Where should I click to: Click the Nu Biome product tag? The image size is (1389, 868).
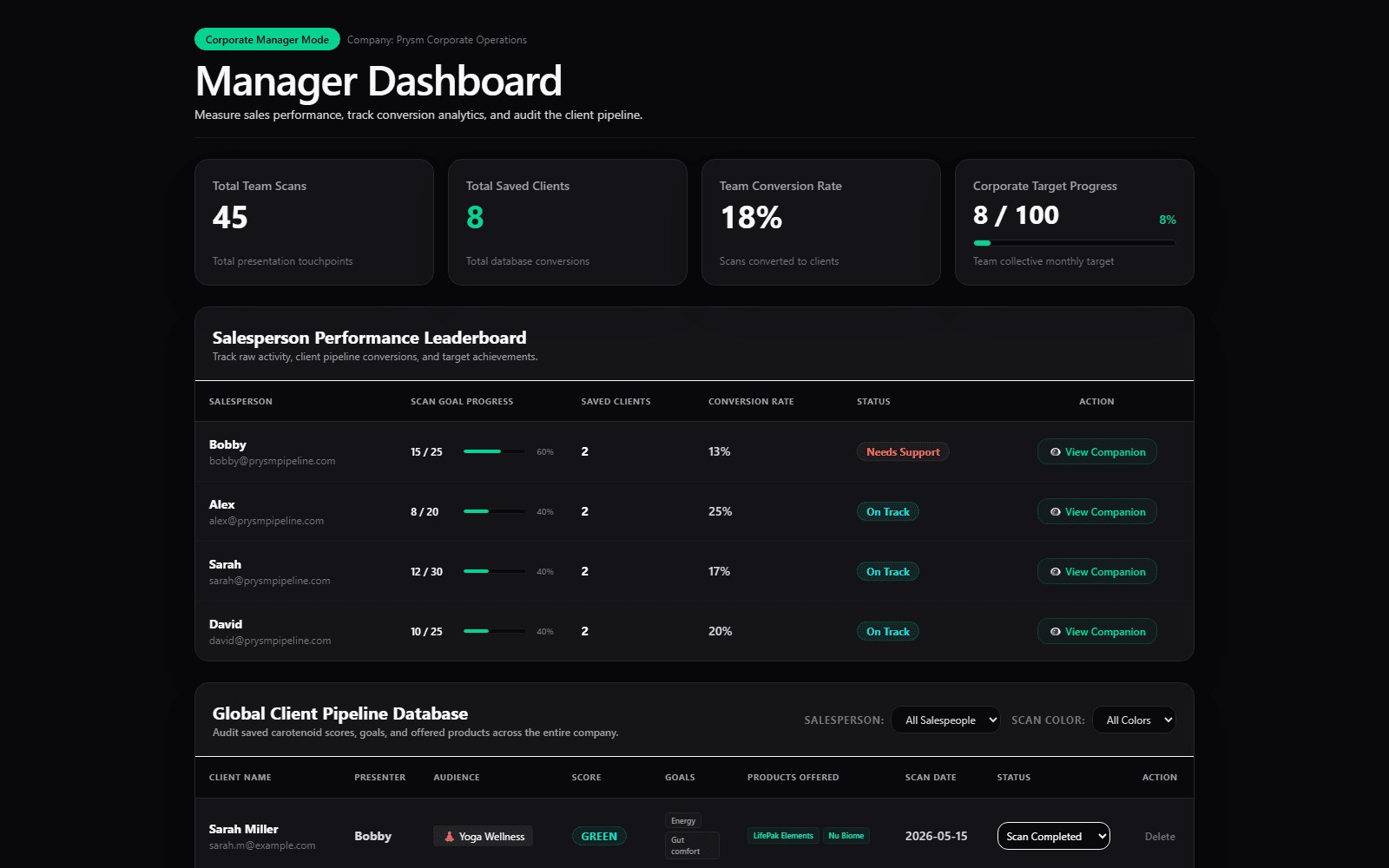(846, 836)
